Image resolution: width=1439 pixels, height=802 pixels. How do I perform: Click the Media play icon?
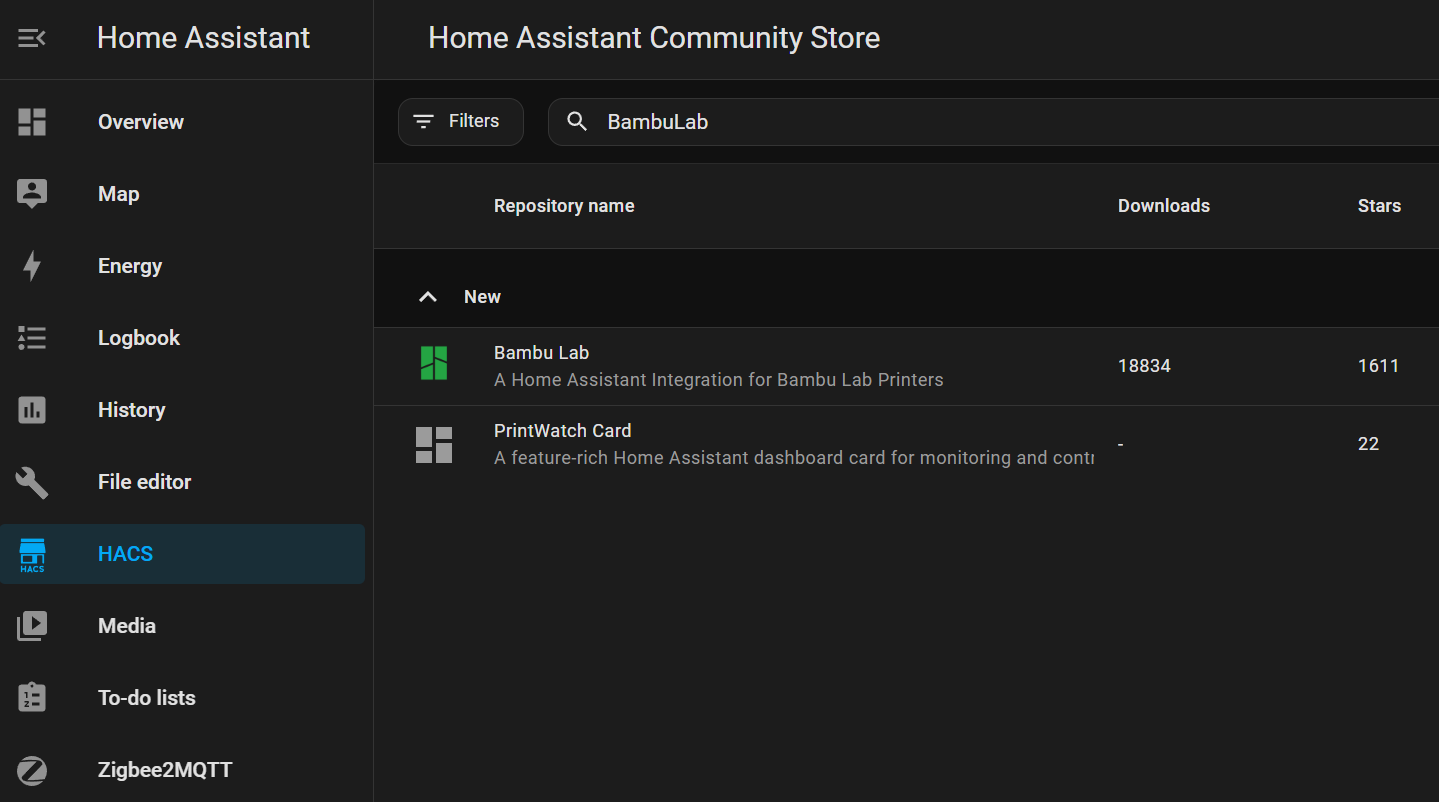tap(32, 626)
